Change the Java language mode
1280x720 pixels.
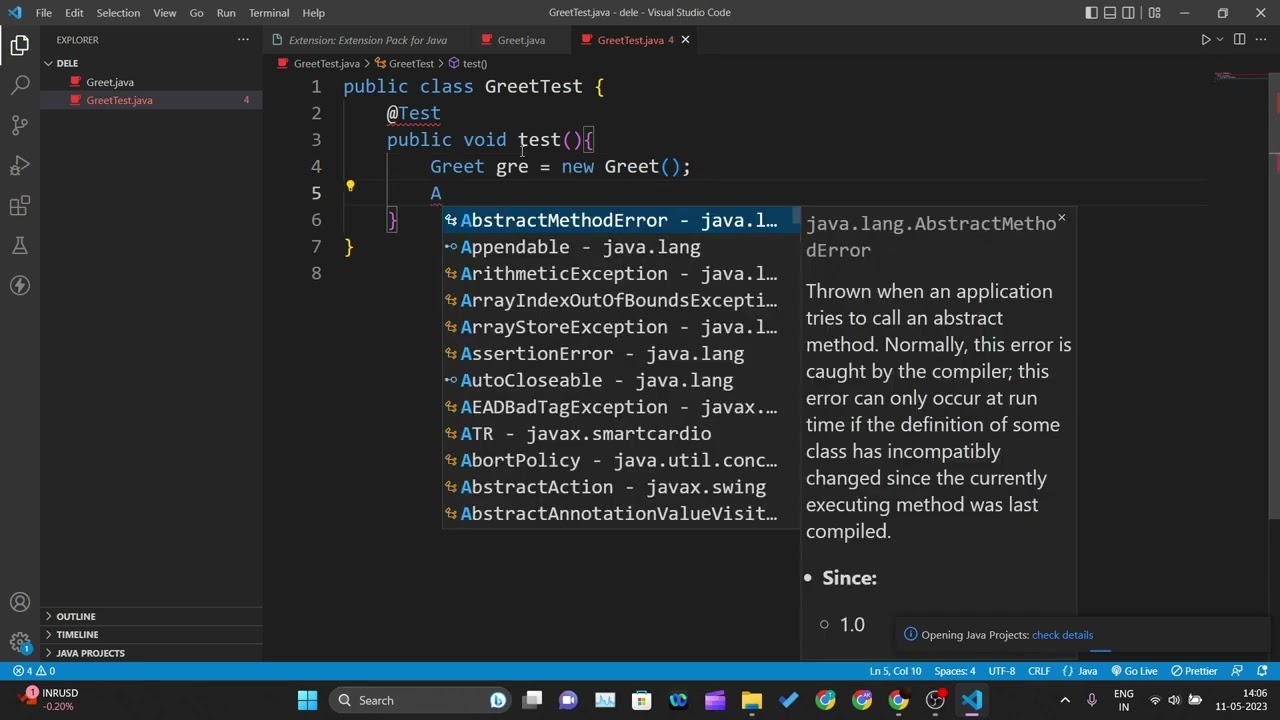pos(1088,671)
